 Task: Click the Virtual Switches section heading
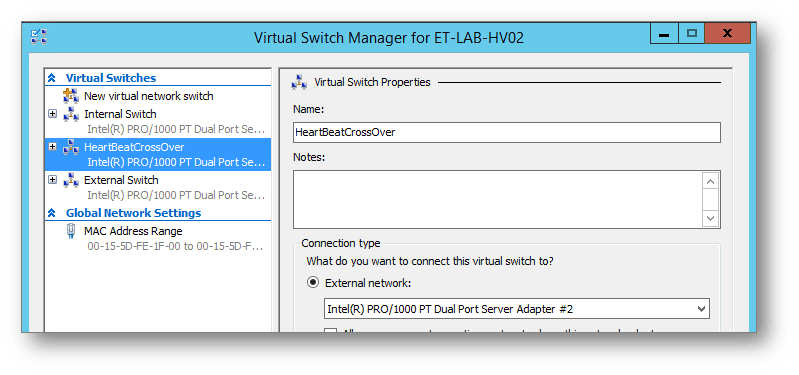111,78
